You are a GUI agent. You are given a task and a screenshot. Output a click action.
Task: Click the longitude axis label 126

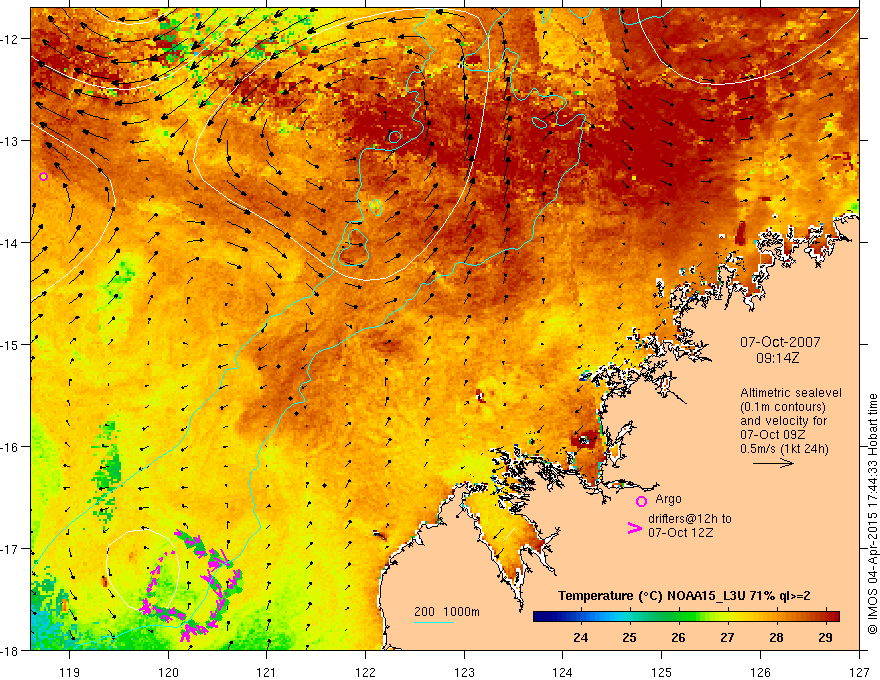pos(760,672)
